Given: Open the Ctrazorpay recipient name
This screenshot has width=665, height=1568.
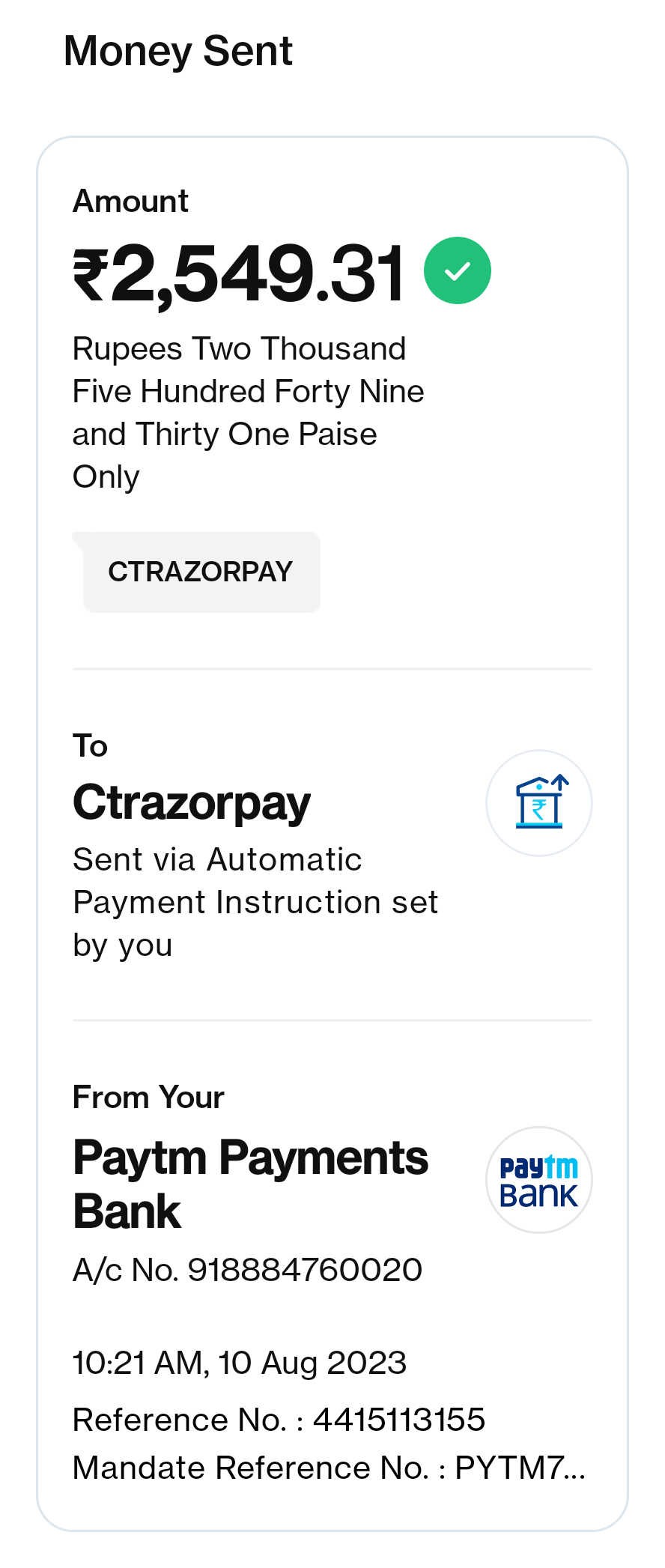Looking at the screenshot, I should coord(192,803).
